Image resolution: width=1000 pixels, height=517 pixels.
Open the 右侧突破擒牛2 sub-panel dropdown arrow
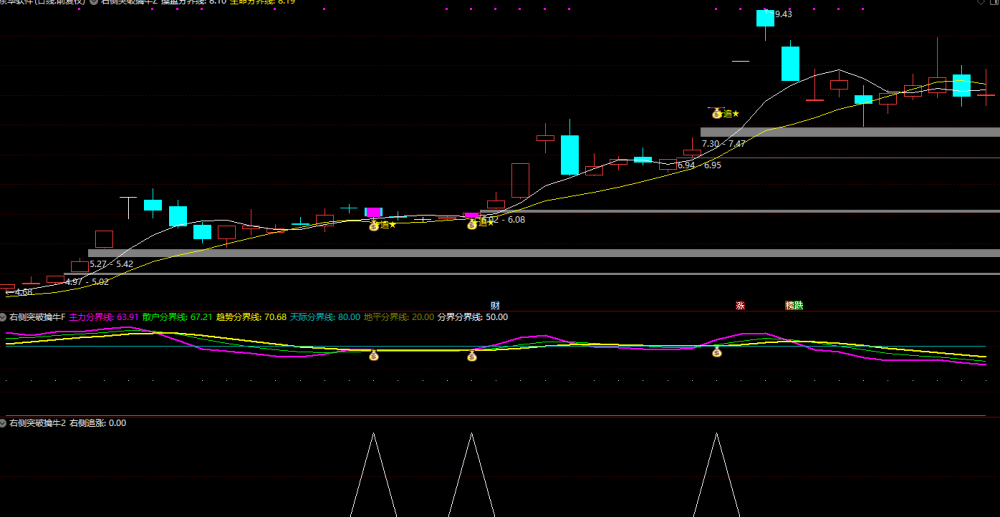pos(3,423)
